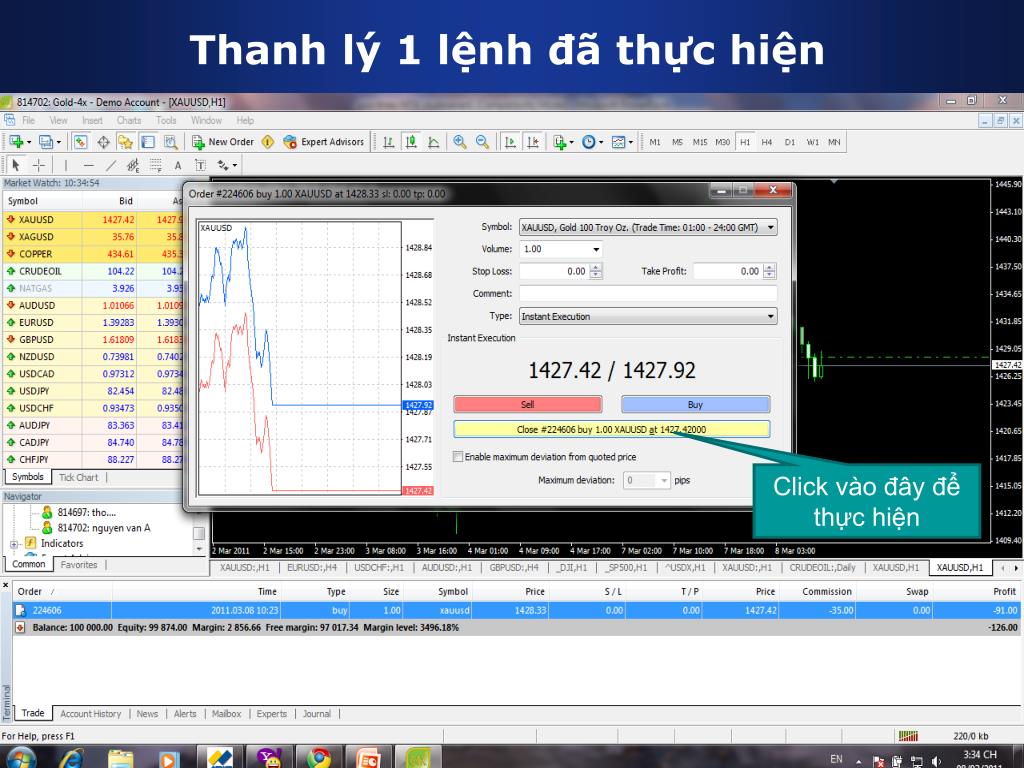Viewport: 1024px width, 768px height.
Task: Toggle the Chart Shift icon
Action: [534, 142]
